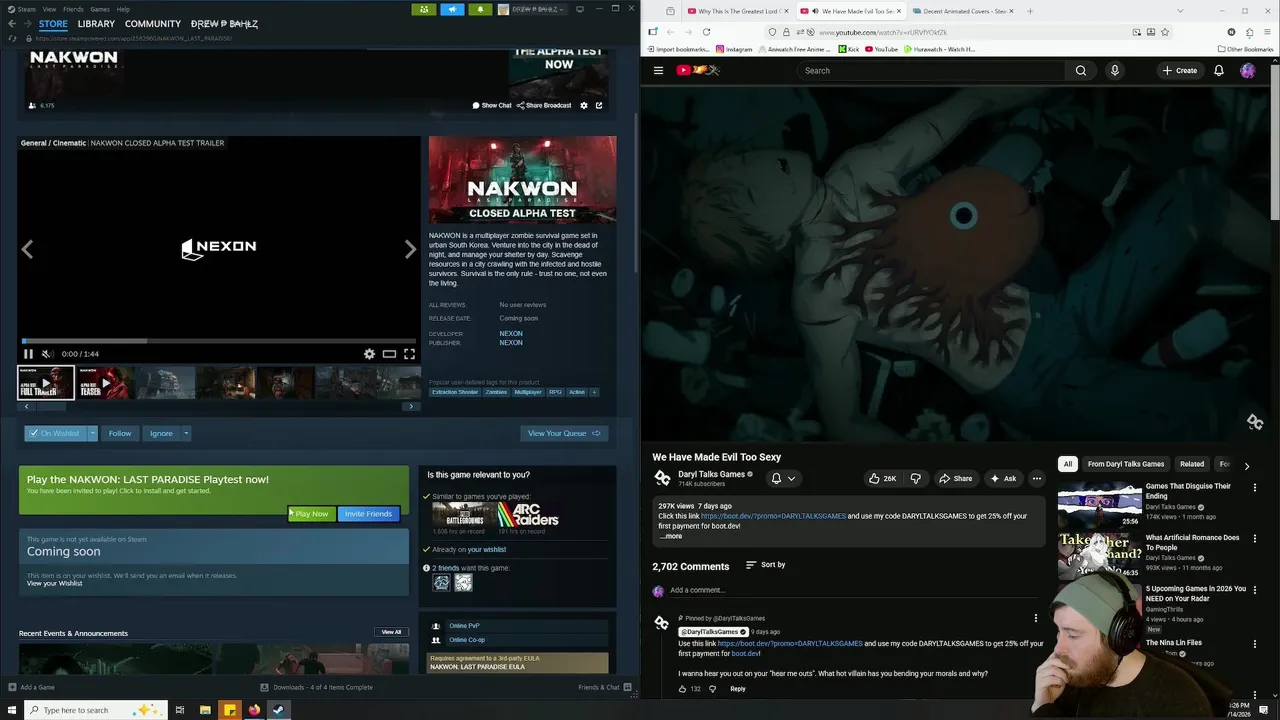1280x720 pixels.
Task: Go back in Steam browser
Action: [x=12, y=24]
